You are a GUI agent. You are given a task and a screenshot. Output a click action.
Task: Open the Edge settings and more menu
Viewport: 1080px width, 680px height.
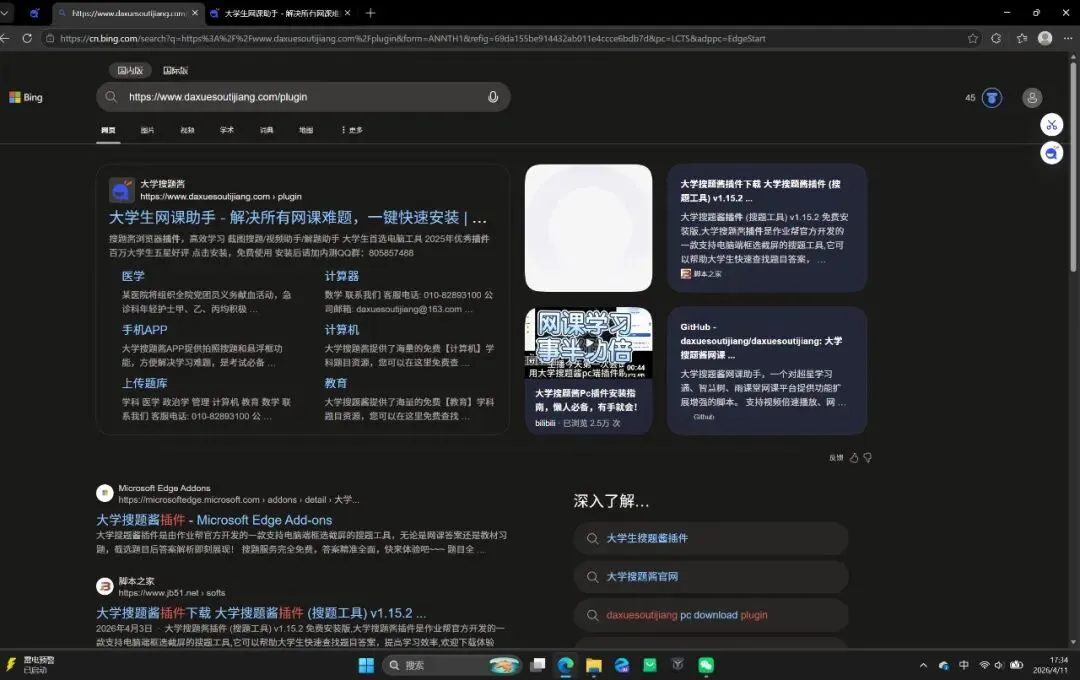pos(1068,39)
